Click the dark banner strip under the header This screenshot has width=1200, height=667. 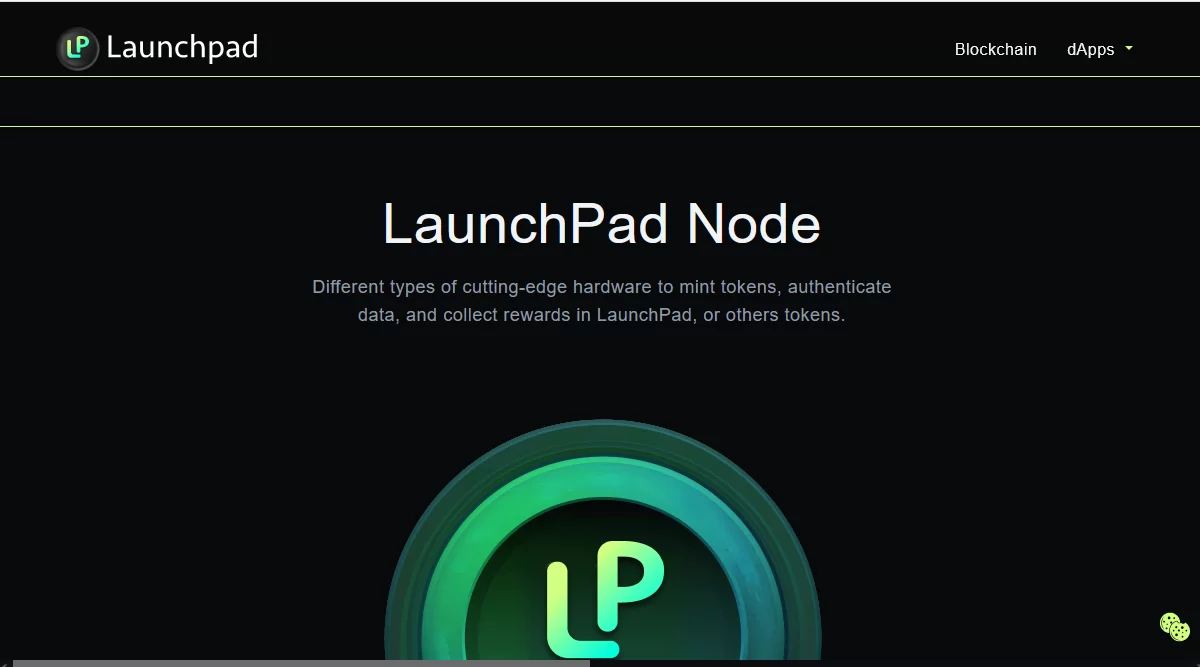[x=600, y=100]
